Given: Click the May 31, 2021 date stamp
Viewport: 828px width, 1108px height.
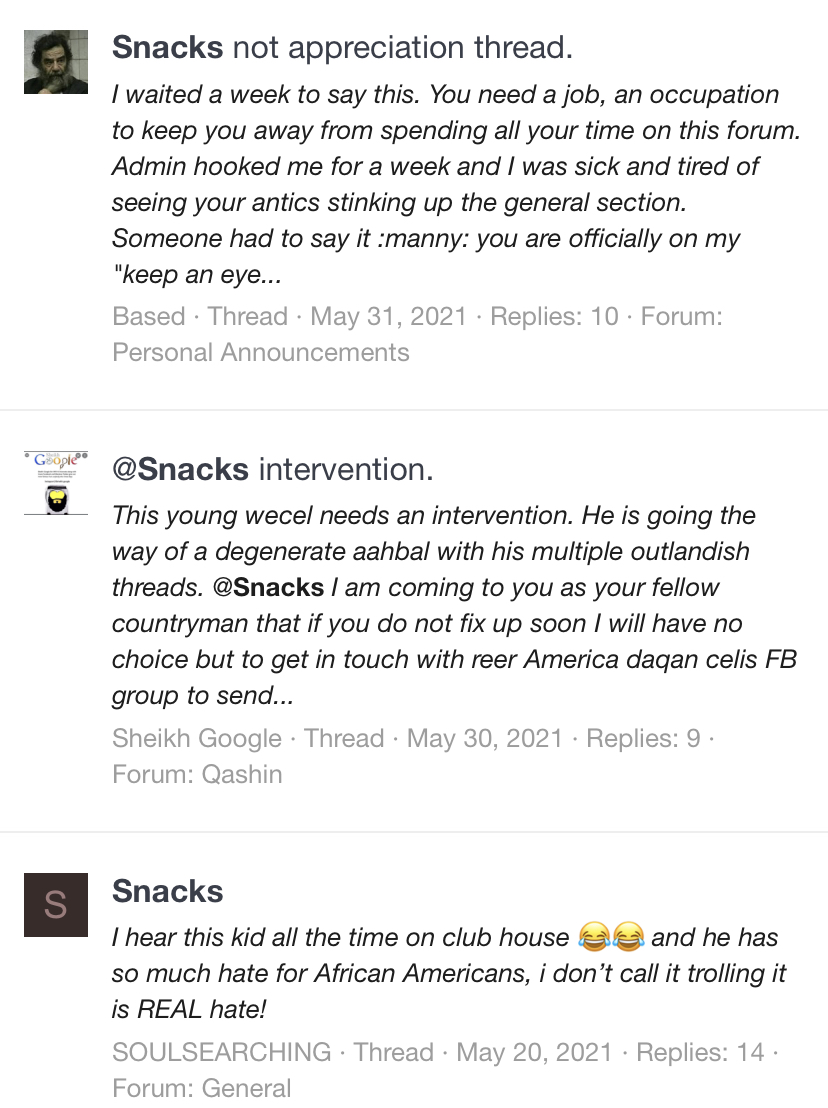Looking at the screenshot, I should click(389, 317).
